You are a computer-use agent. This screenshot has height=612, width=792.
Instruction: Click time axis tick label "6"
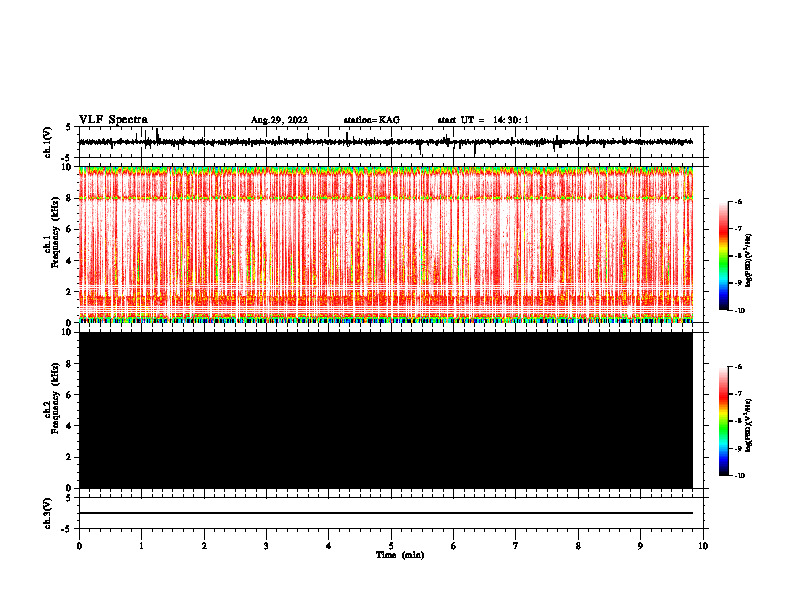(x=454, y=546)
